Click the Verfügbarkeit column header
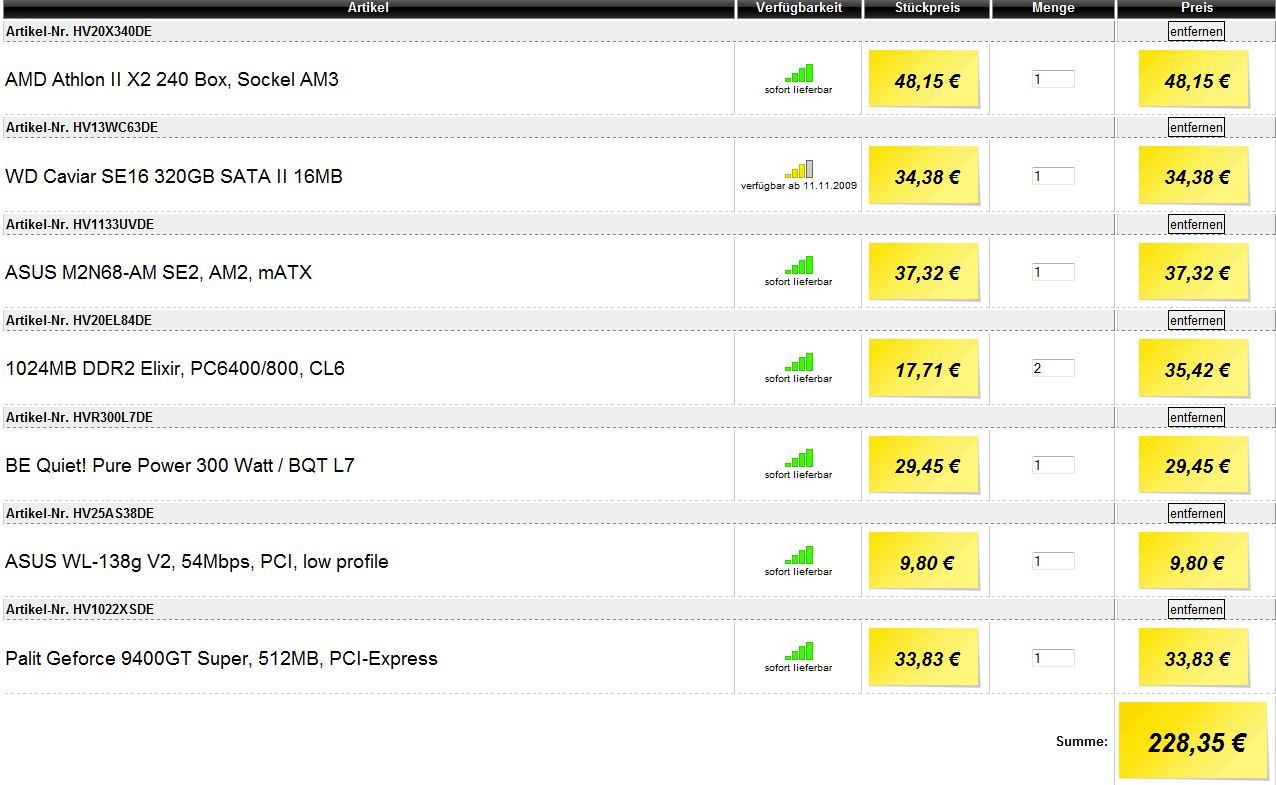The height and width of the screenshot is (785, 1276). coord(799,8)
